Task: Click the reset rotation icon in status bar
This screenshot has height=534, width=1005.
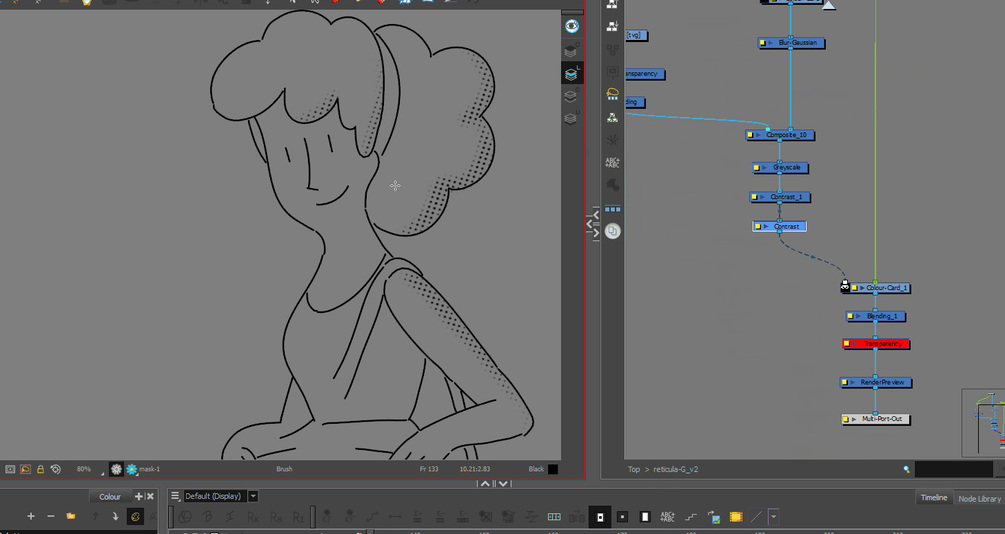Action: point(56,469)
